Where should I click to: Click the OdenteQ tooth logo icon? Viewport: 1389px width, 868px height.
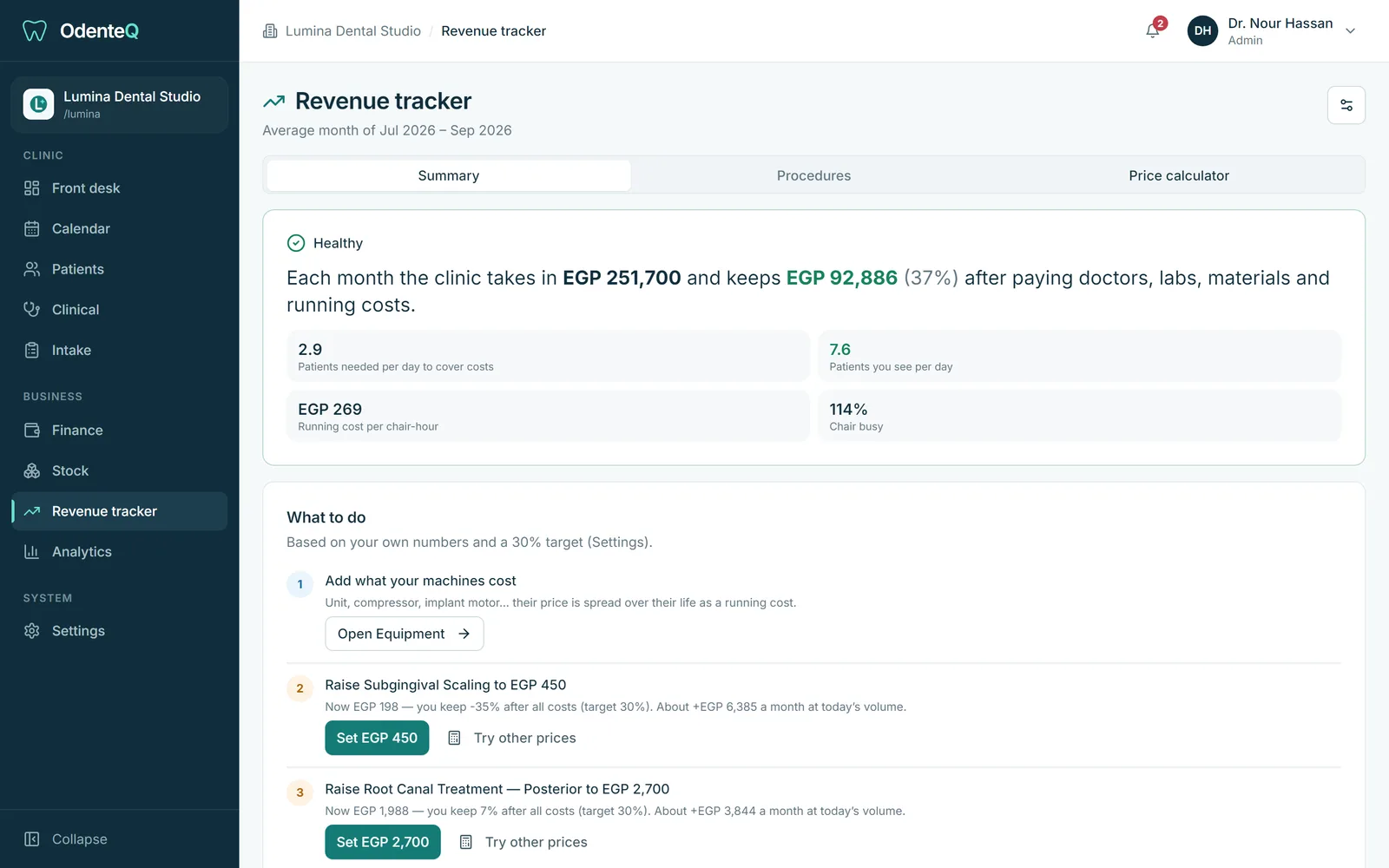(34, 31)
